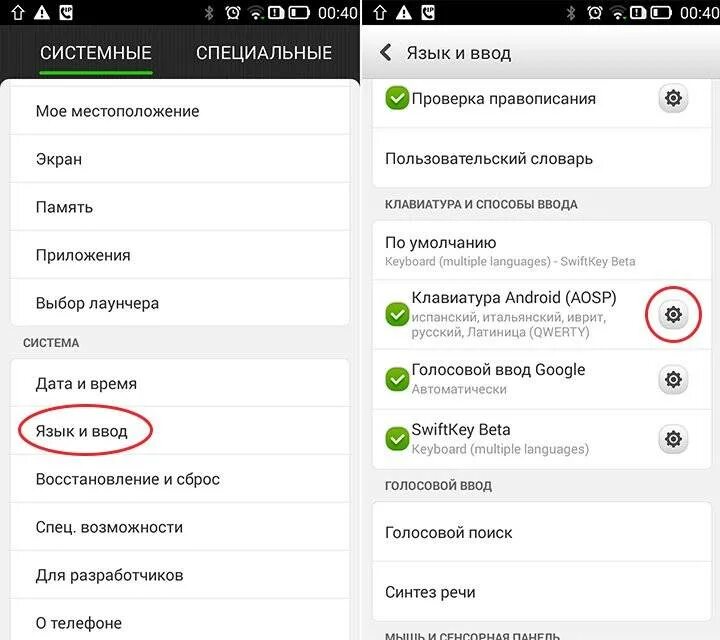
Task: Open Пользовательский словарь
Action: 542,158
